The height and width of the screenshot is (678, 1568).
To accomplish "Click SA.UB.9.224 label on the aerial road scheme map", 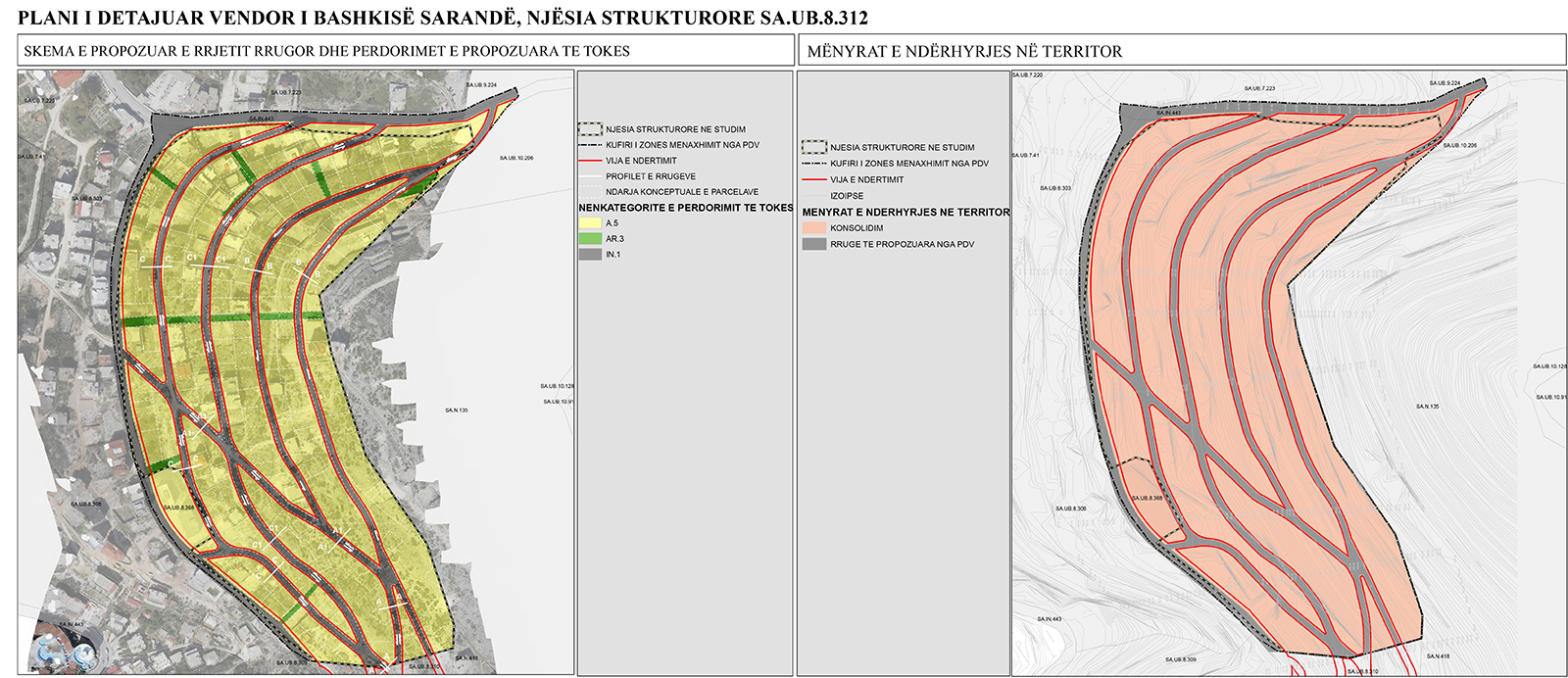I will click(x=481, y=85).
